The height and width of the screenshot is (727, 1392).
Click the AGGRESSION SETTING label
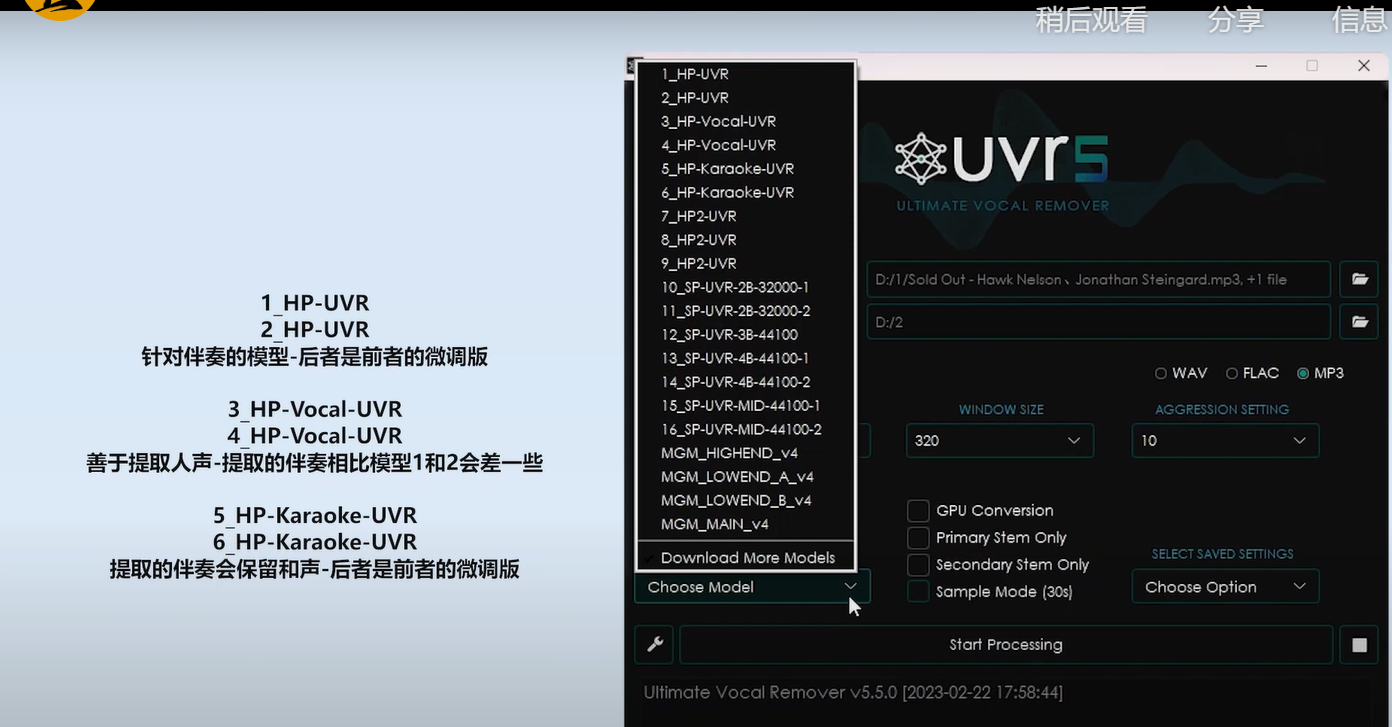coord(1222,410)
